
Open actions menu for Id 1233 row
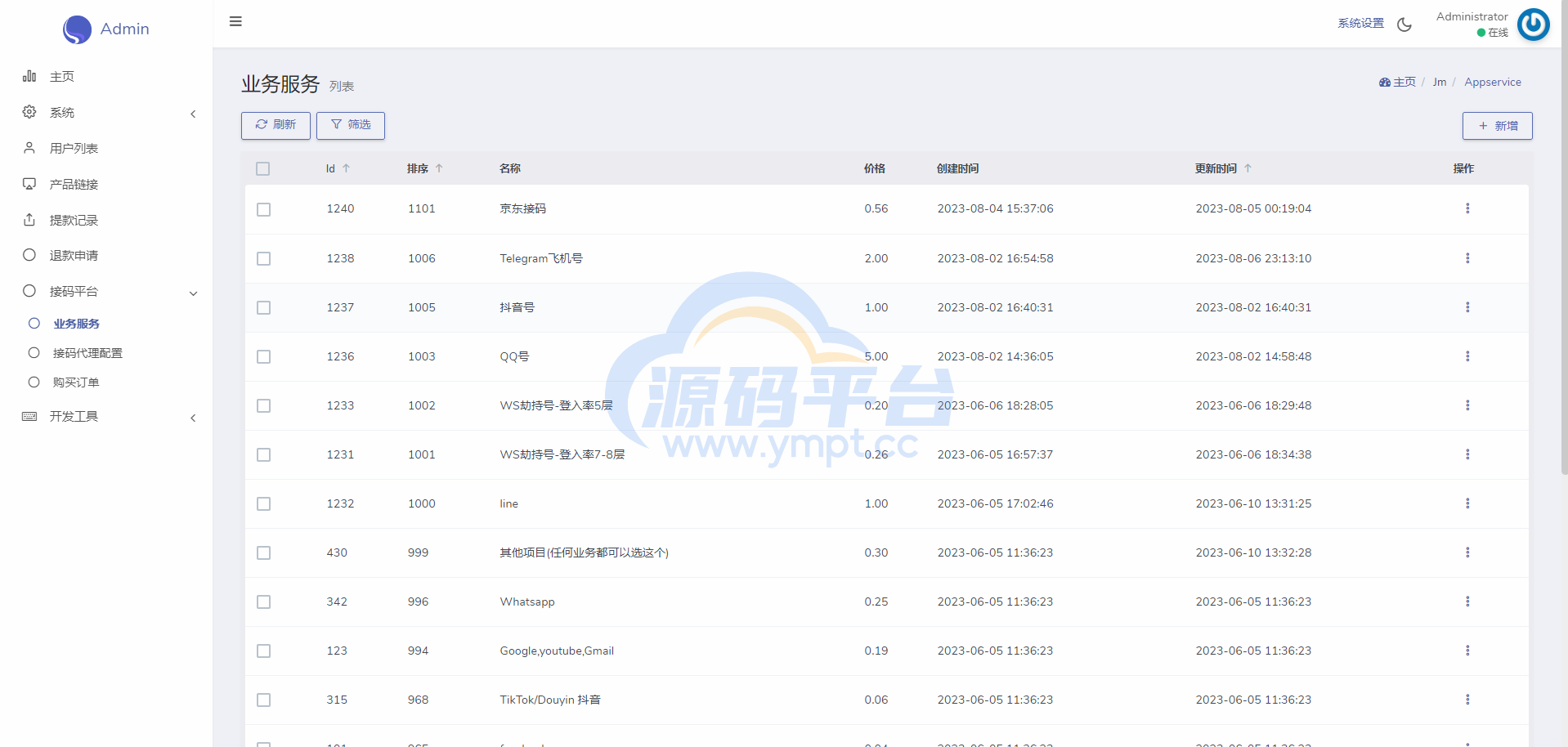click(x=1467, y=405)
